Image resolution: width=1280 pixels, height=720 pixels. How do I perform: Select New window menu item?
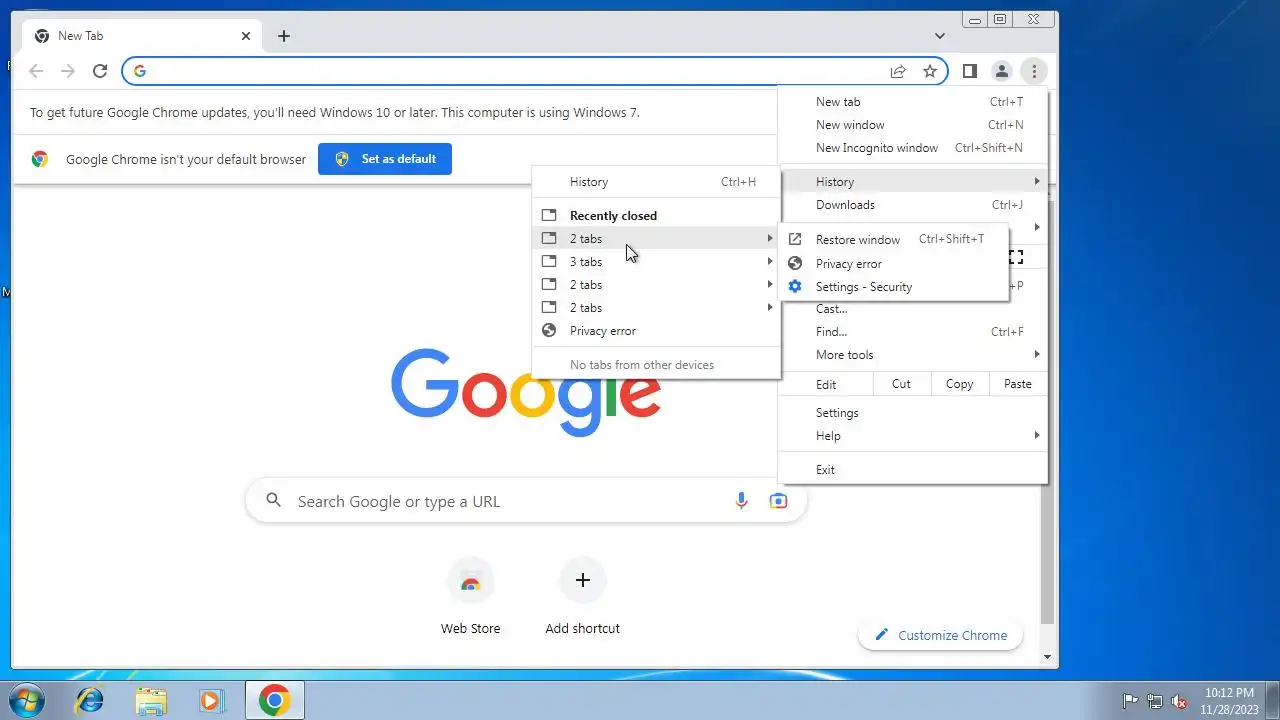click(x=913, y=125)
